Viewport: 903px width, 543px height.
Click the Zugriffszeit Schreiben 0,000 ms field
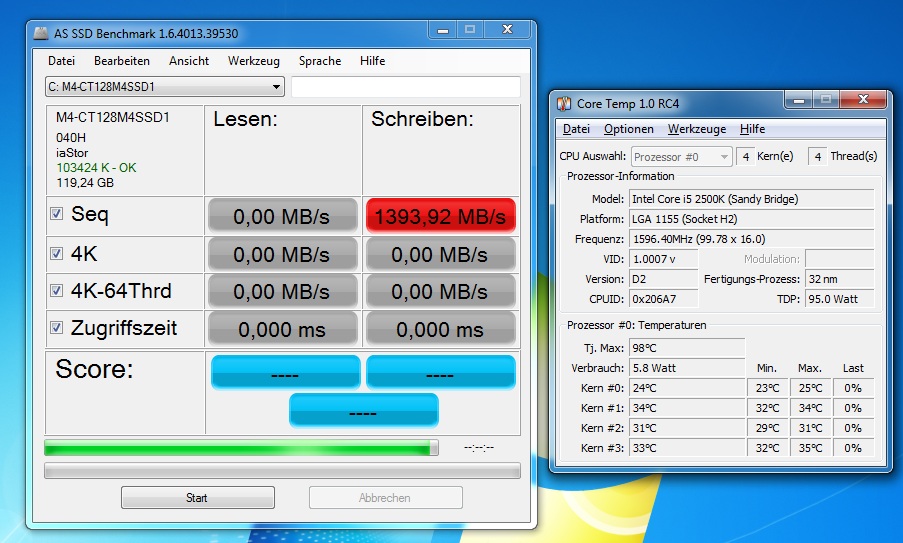point(441,329)
